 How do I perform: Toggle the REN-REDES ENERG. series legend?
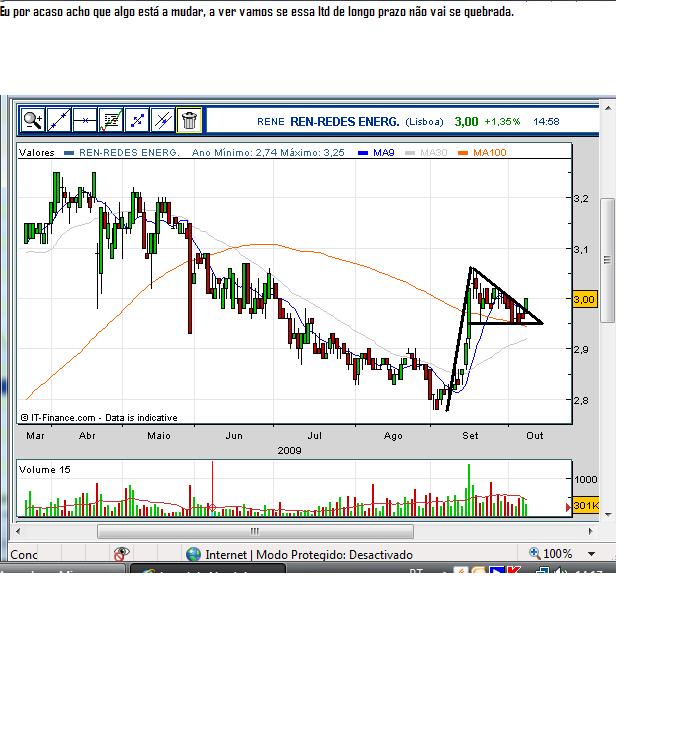[122, 152]
